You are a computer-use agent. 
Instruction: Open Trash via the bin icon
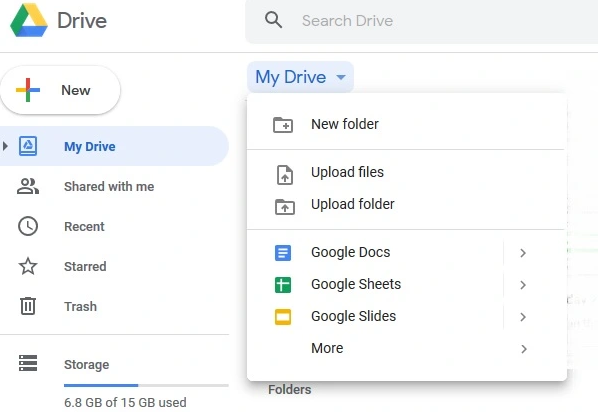tap(28, 306)
